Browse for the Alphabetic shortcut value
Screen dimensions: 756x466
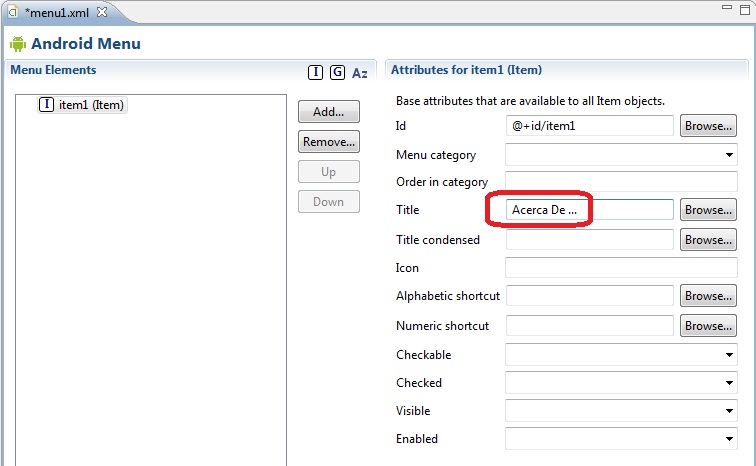click(x=708, y=295)
